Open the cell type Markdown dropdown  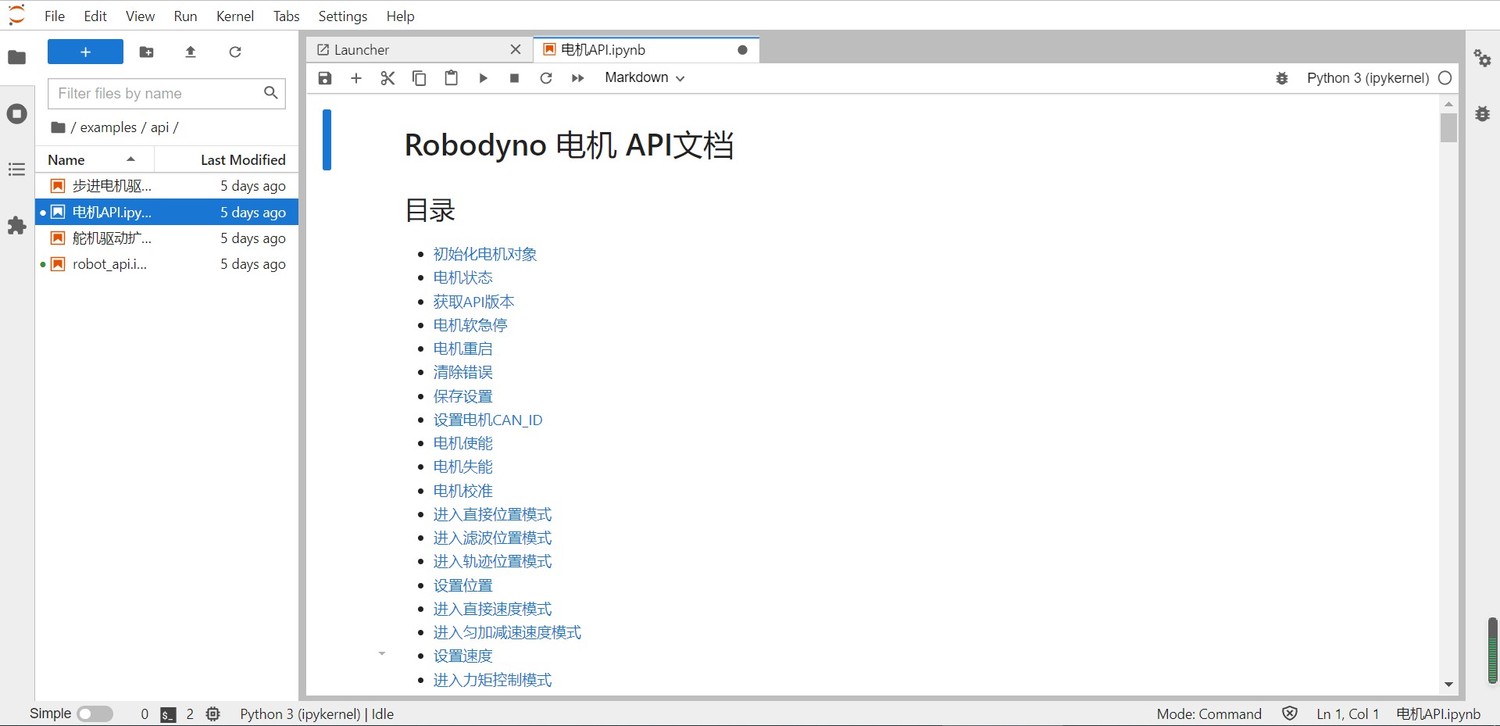[645, 78]
